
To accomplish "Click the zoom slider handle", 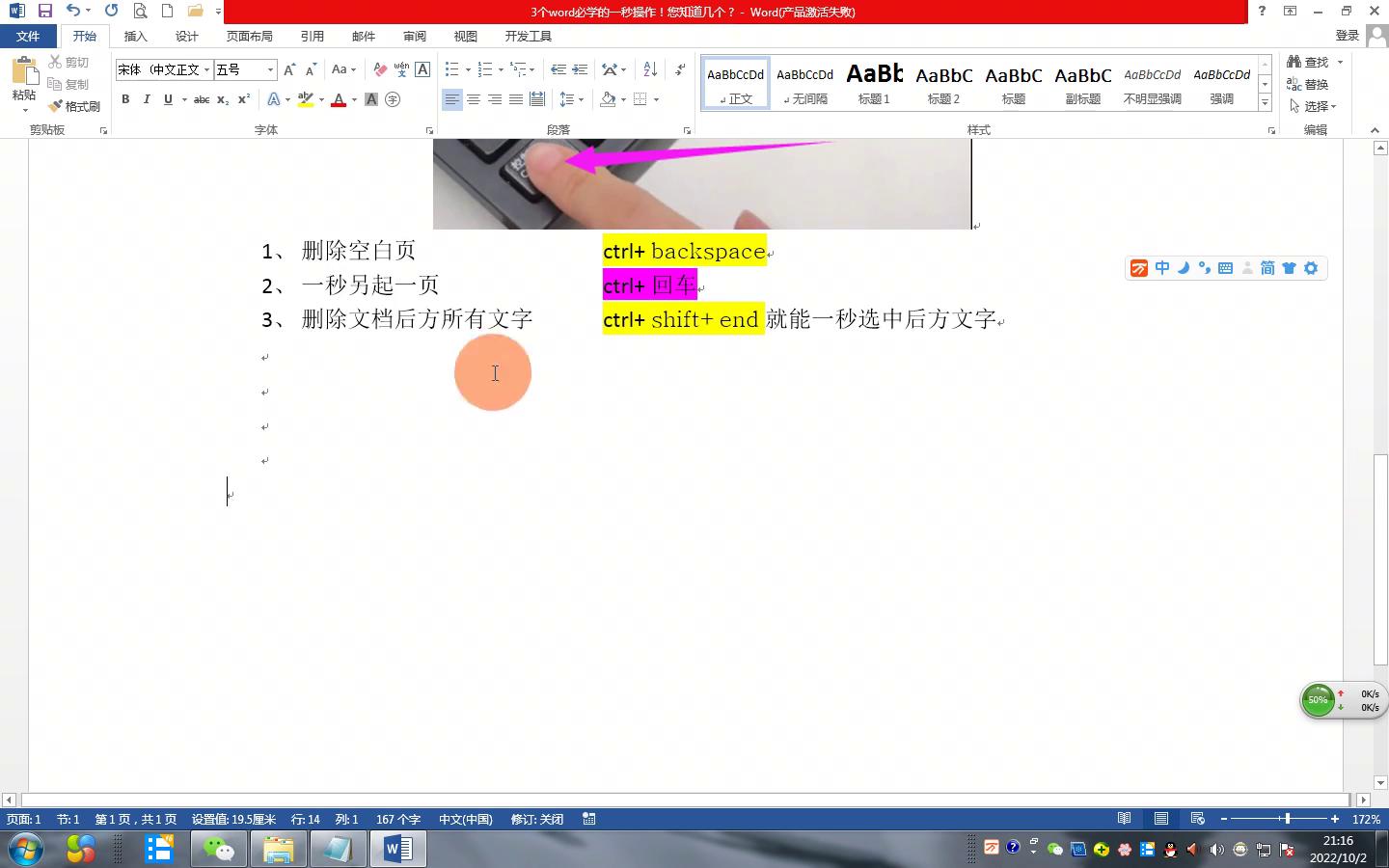I will pyautogui.click(x=1287, y=819).
